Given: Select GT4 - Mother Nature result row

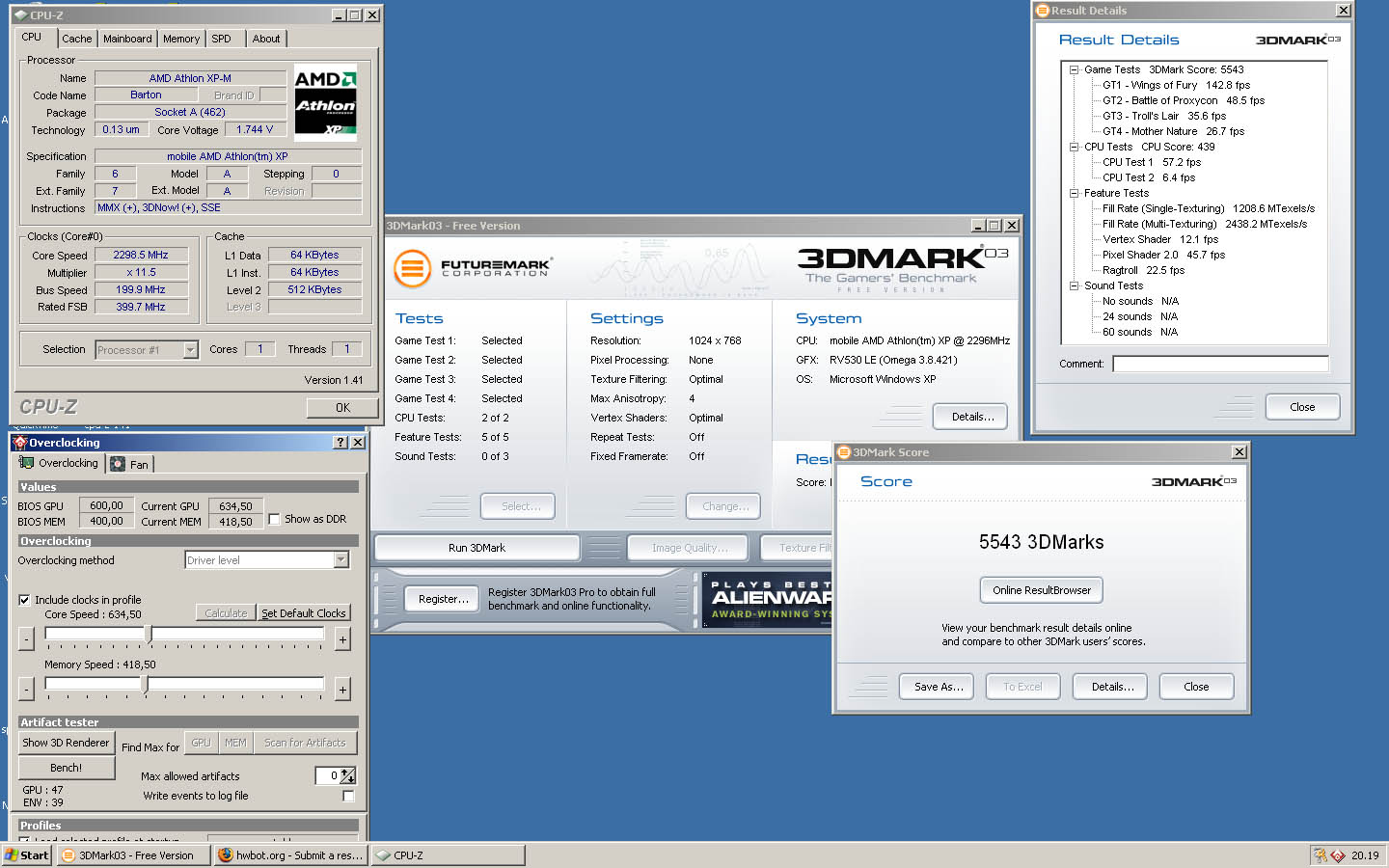Looking at the screenshot, I should [1173, 131].
